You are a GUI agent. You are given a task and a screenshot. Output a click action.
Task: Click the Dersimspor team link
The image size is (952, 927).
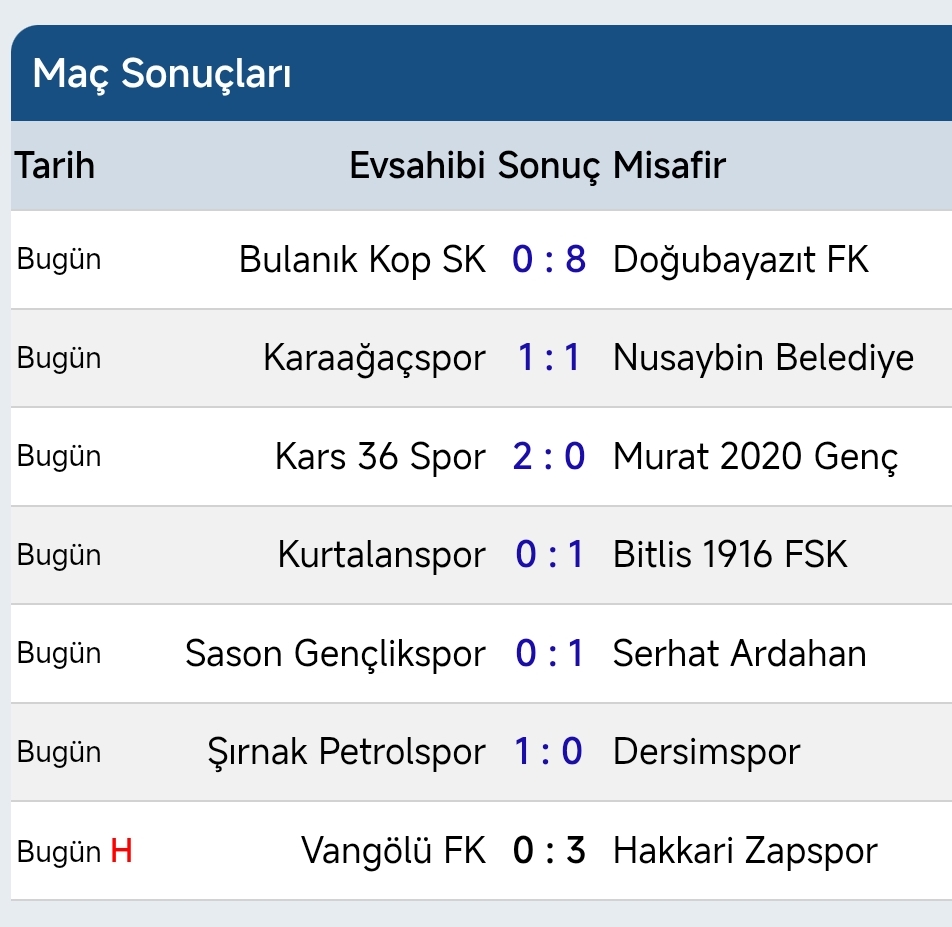[706, 752]
